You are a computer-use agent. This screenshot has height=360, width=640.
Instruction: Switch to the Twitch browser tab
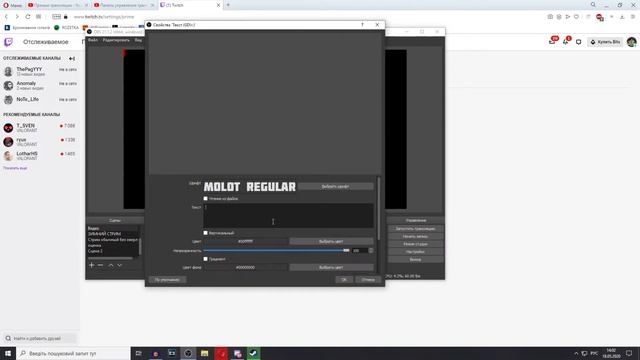190,5
